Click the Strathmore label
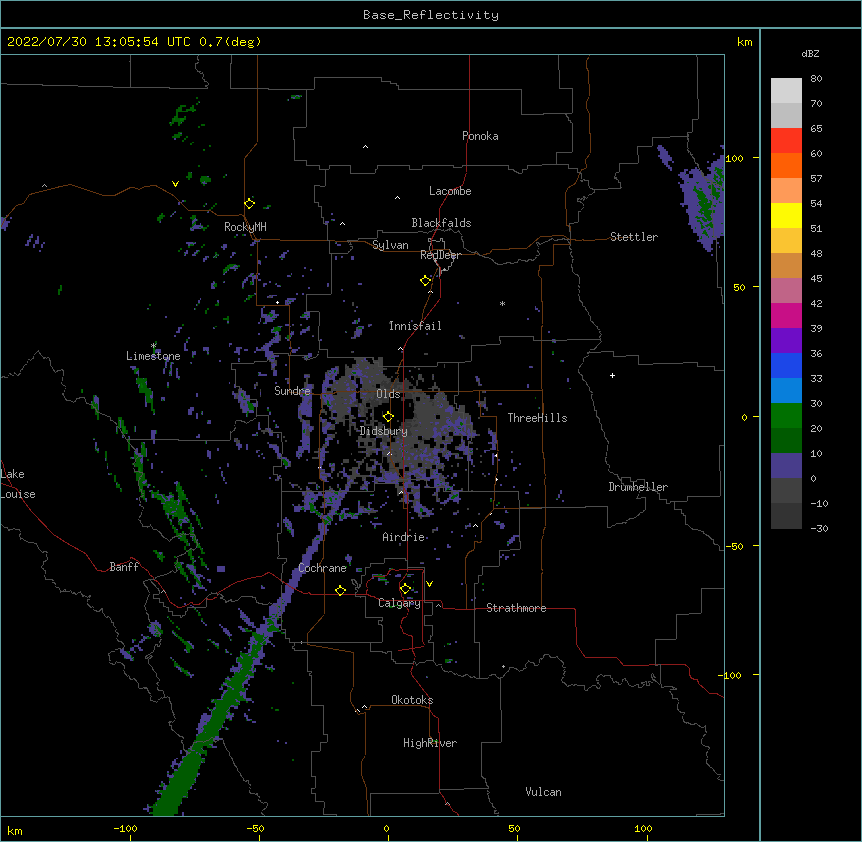Screen dimensions: 862x842 tap(516, 608)
